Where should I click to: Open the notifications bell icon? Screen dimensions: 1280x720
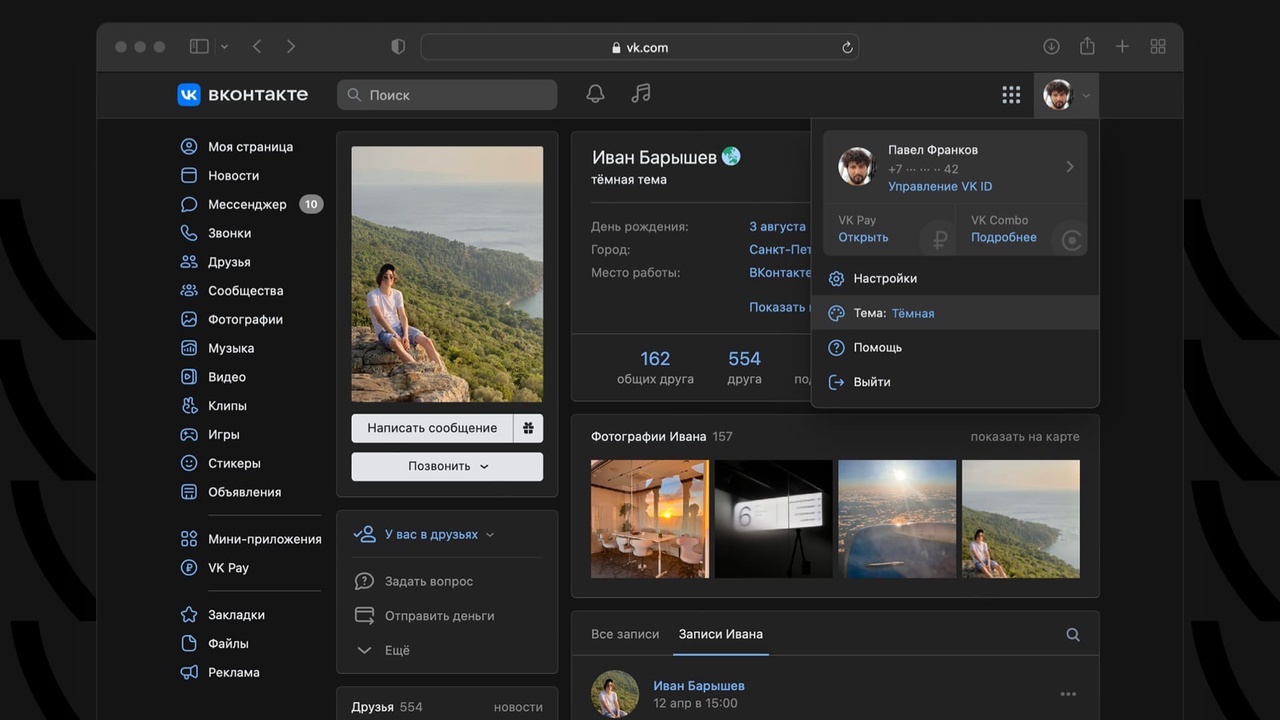coord(595,94)
